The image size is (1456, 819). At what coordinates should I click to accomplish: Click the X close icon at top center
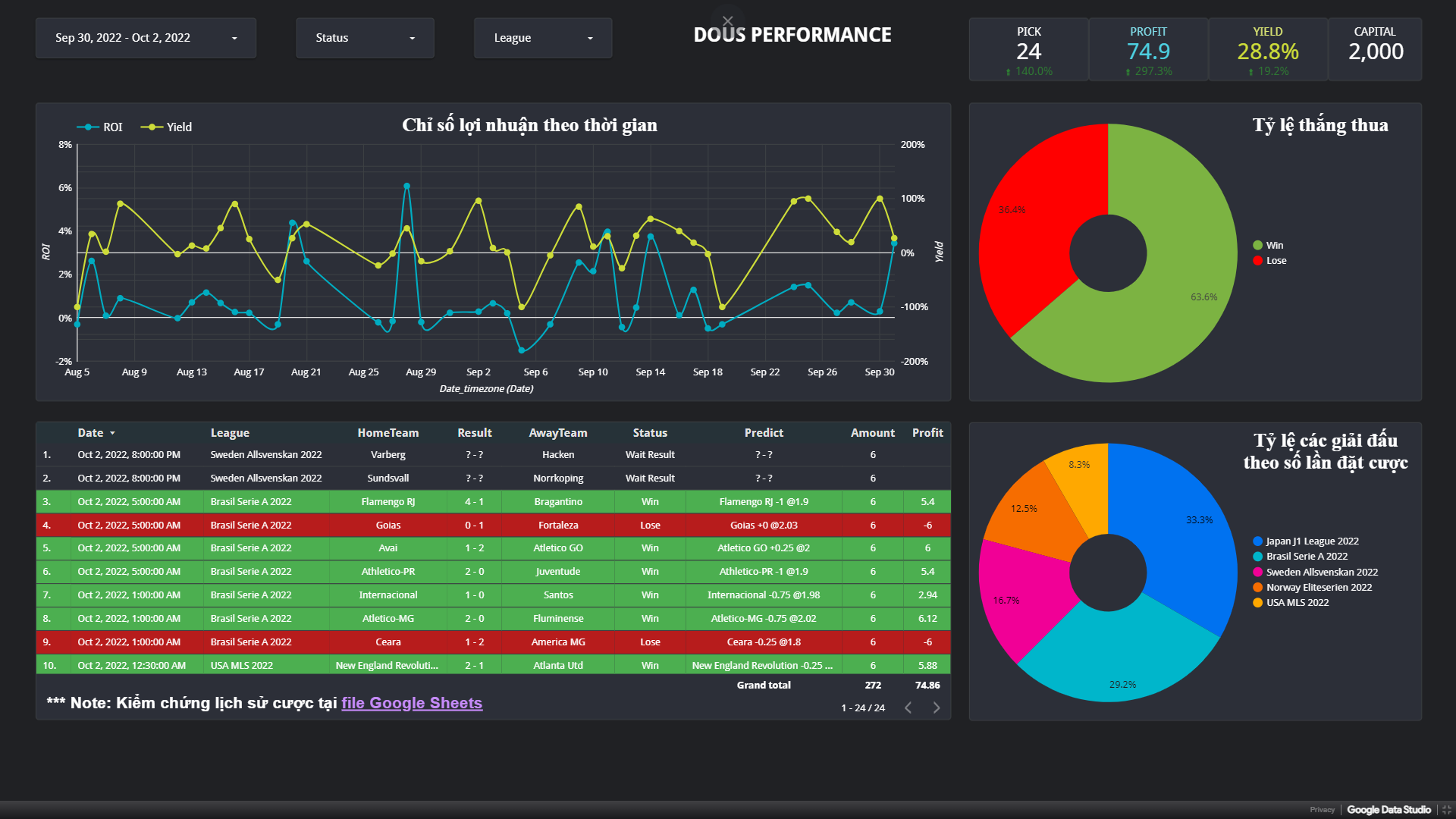point(728,21)
